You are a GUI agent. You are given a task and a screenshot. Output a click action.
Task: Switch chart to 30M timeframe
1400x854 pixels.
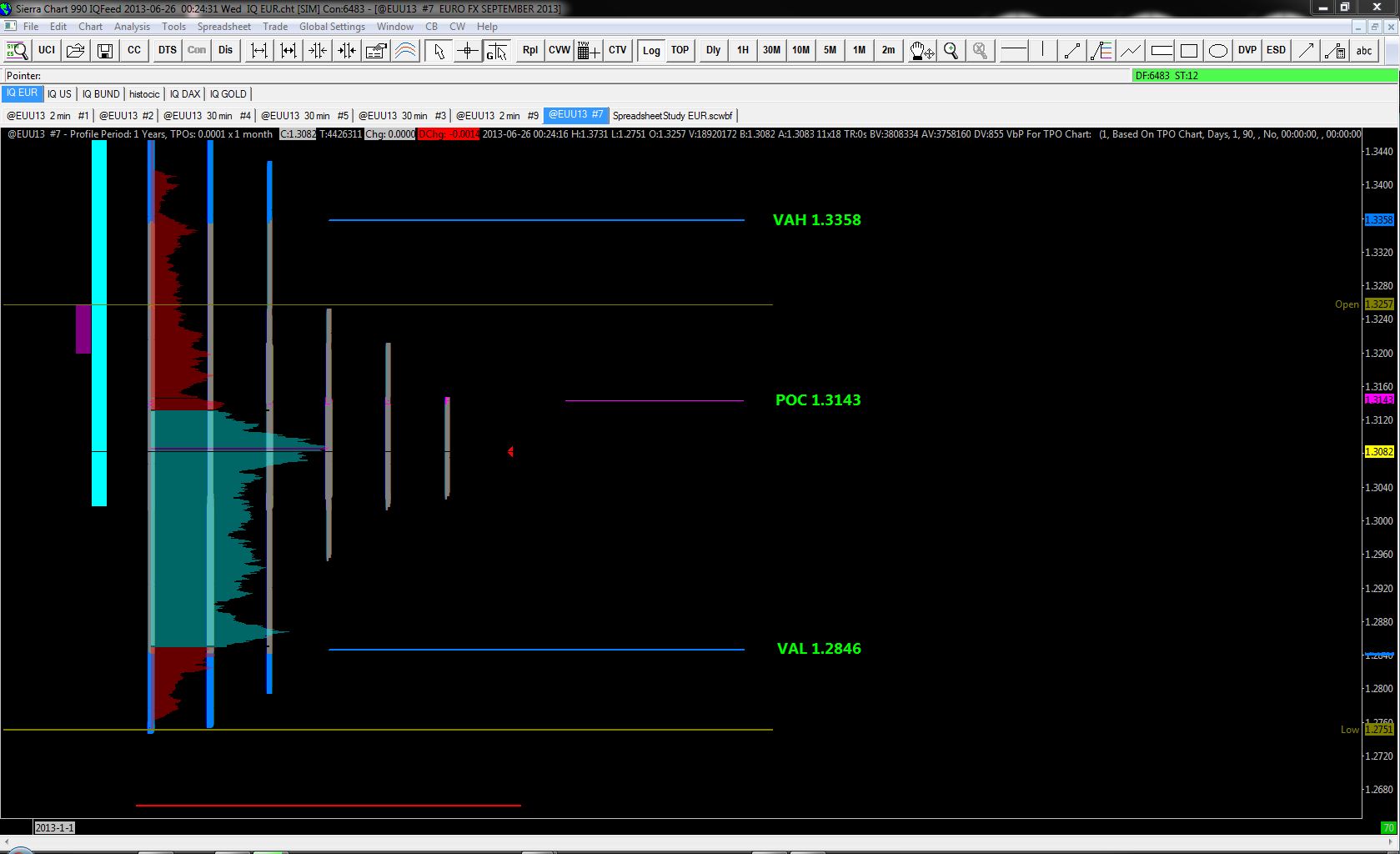772,50
